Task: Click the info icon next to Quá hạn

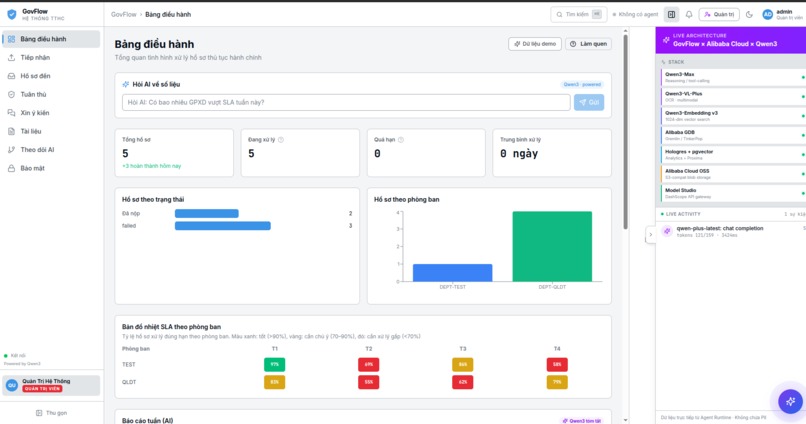Action: [401, 140]
